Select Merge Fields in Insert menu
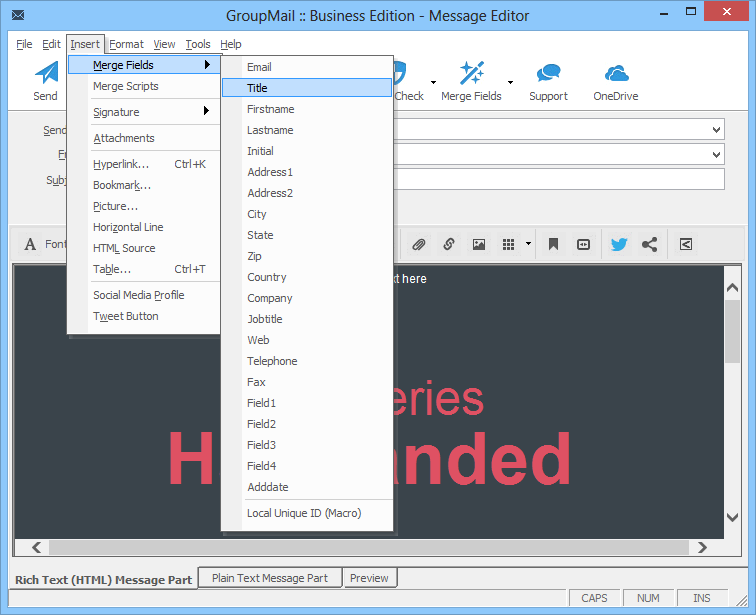Image resolution: width=756 pixels, height=615 pixels. [x=144, y=65]
